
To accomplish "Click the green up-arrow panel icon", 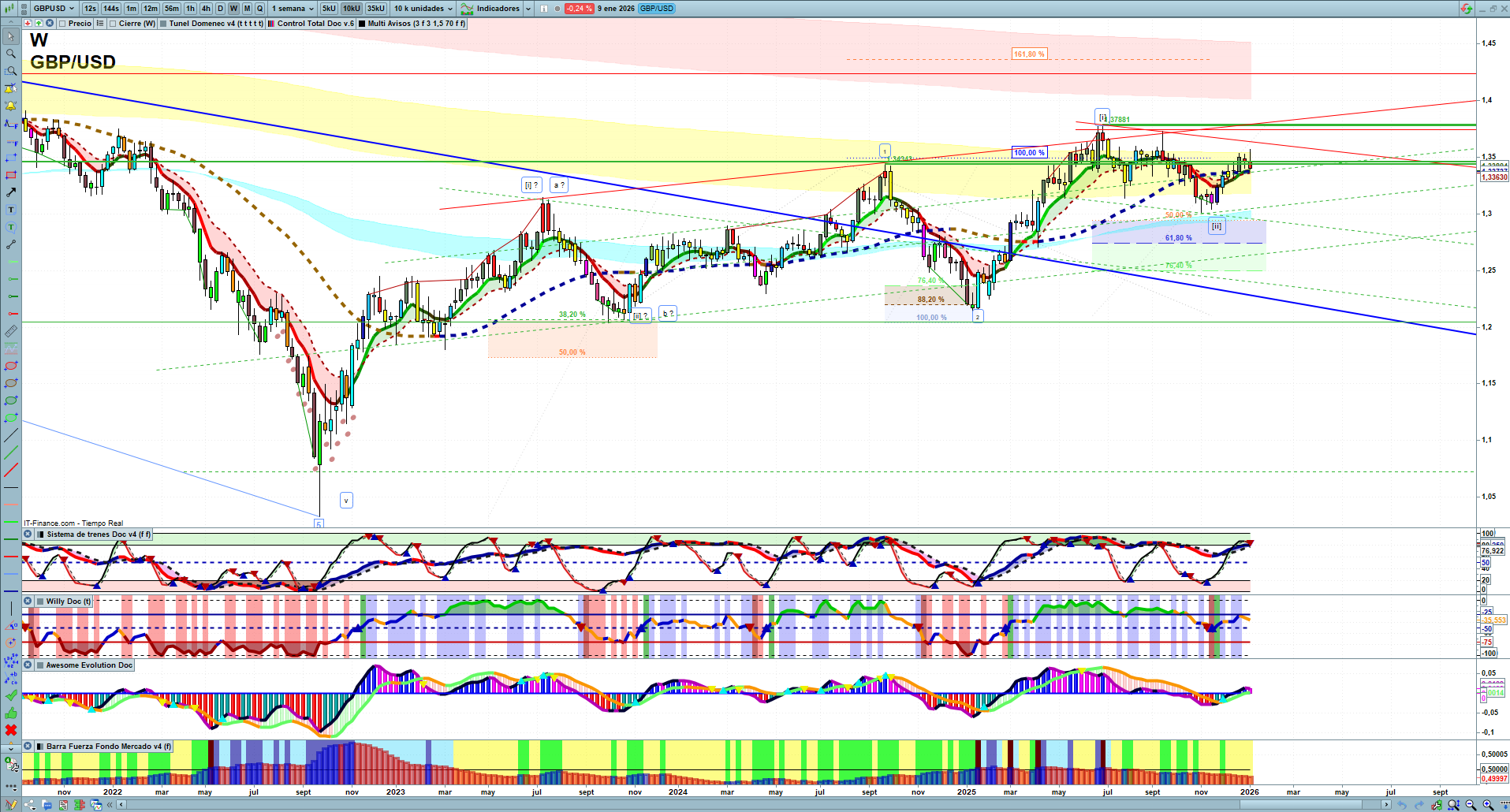I will (x=39, y=24).
